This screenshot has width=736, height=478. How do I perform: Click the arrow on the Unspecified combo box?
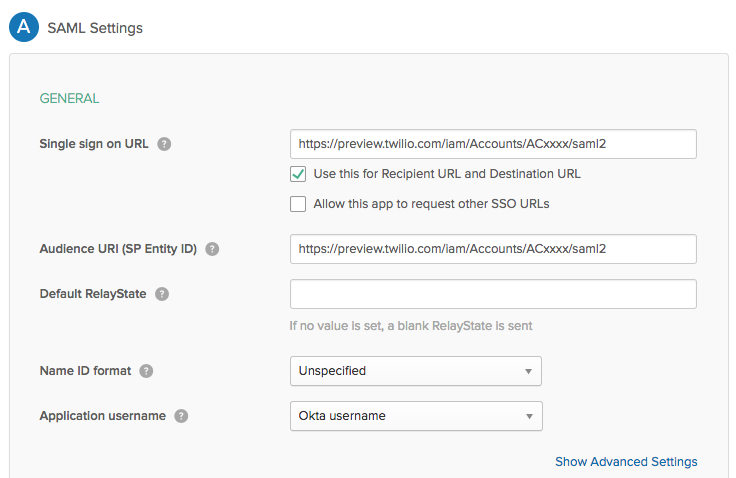tap(529, 371)
